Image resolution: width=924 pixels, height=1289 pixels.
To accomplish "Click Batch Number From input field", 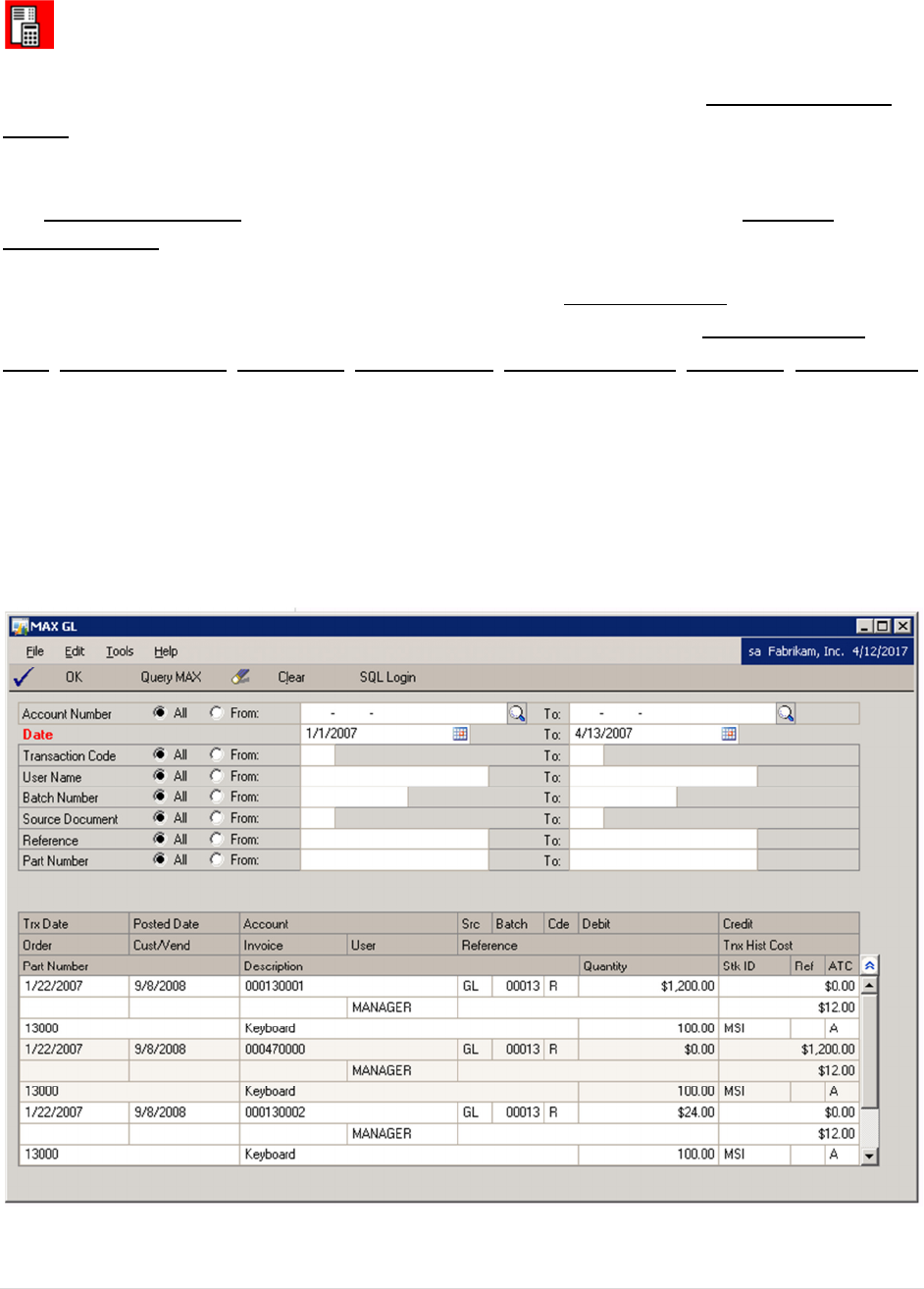I will (354, 798).
